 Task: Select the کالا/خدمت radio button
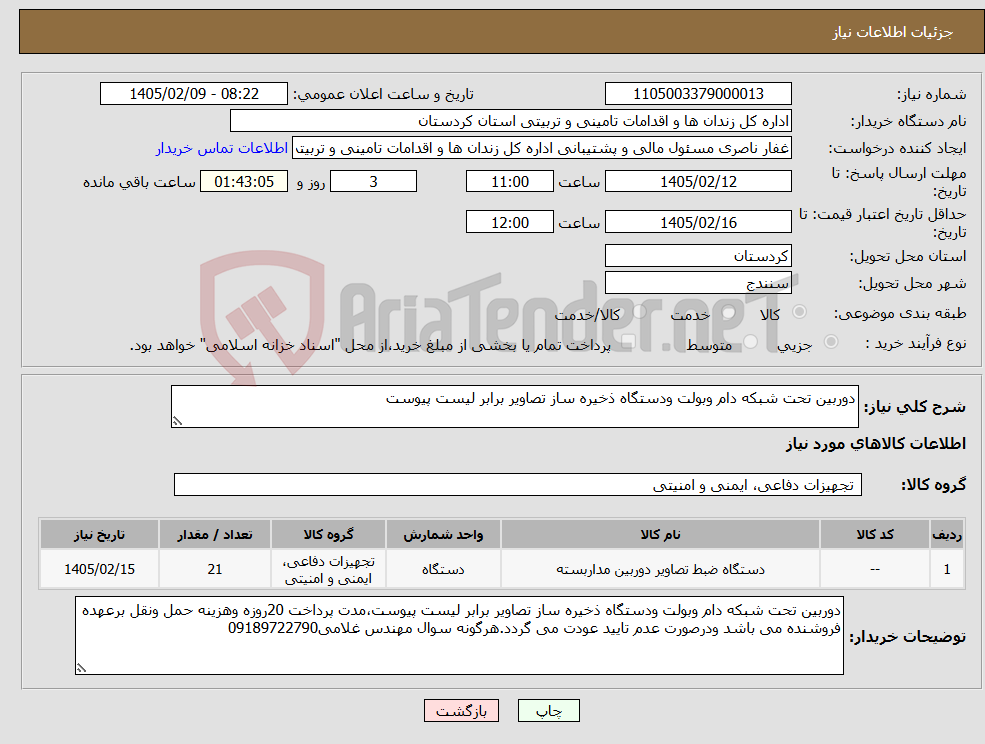click(639, 312)
